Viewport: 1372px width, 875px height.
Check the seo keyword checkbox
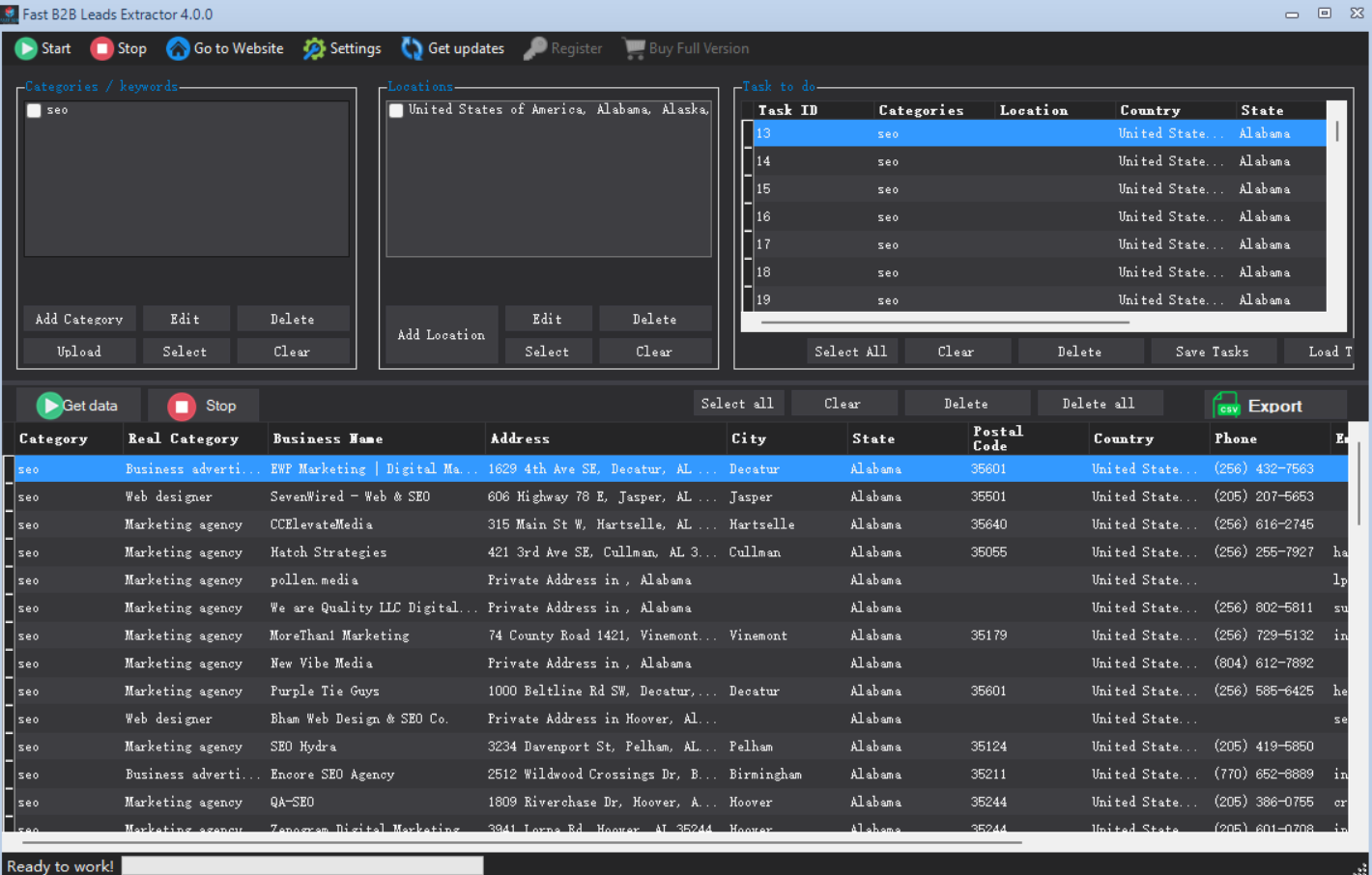35,110
